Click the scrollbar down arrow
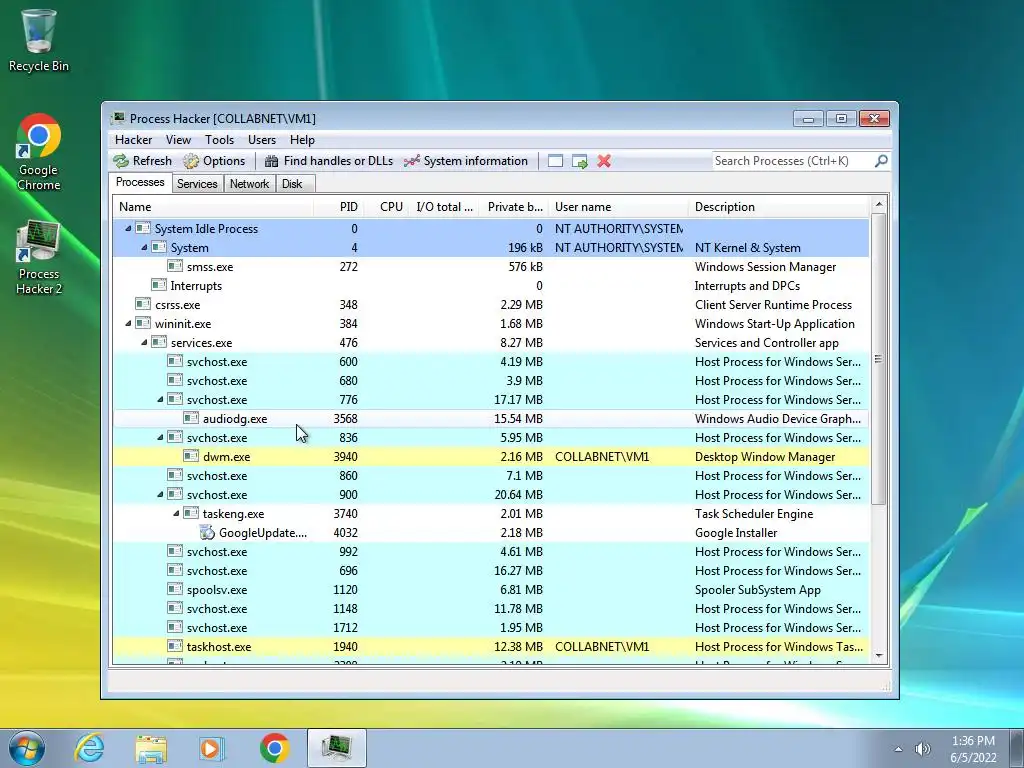1024x768 pixels. click(x=878, y=656)
